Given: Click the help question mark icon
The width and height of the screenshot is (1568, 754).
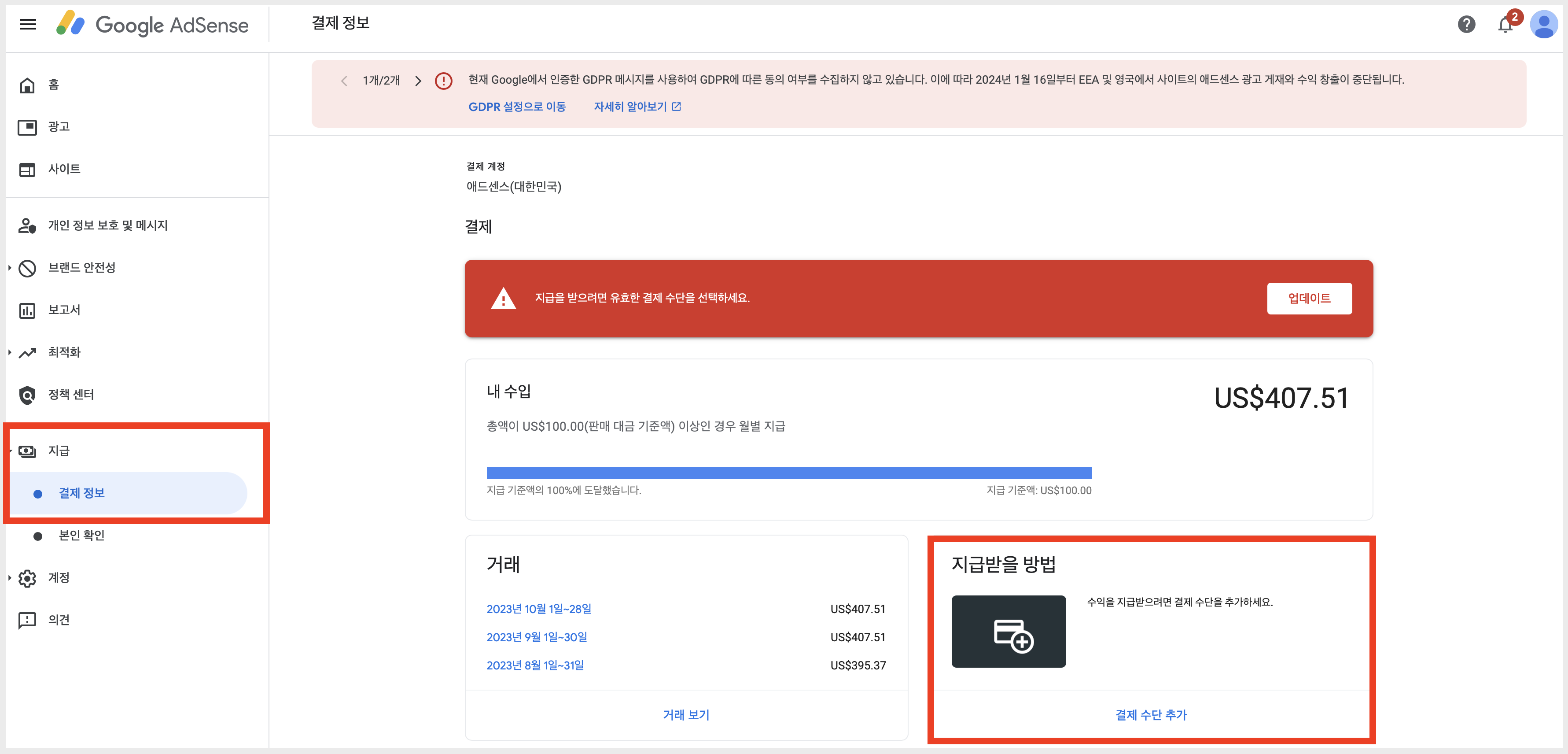Looking at the screenshot, I should pos(1466,24).
